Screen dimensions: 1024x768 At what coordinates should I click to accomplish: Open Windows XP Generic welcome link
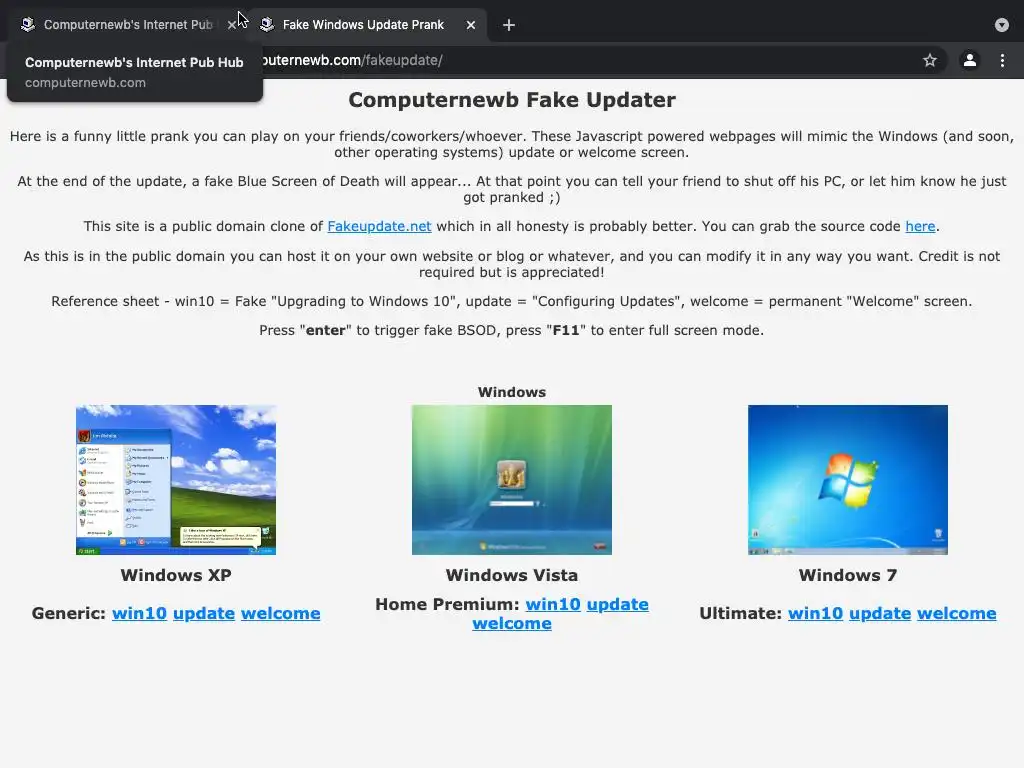coord(281,613)
